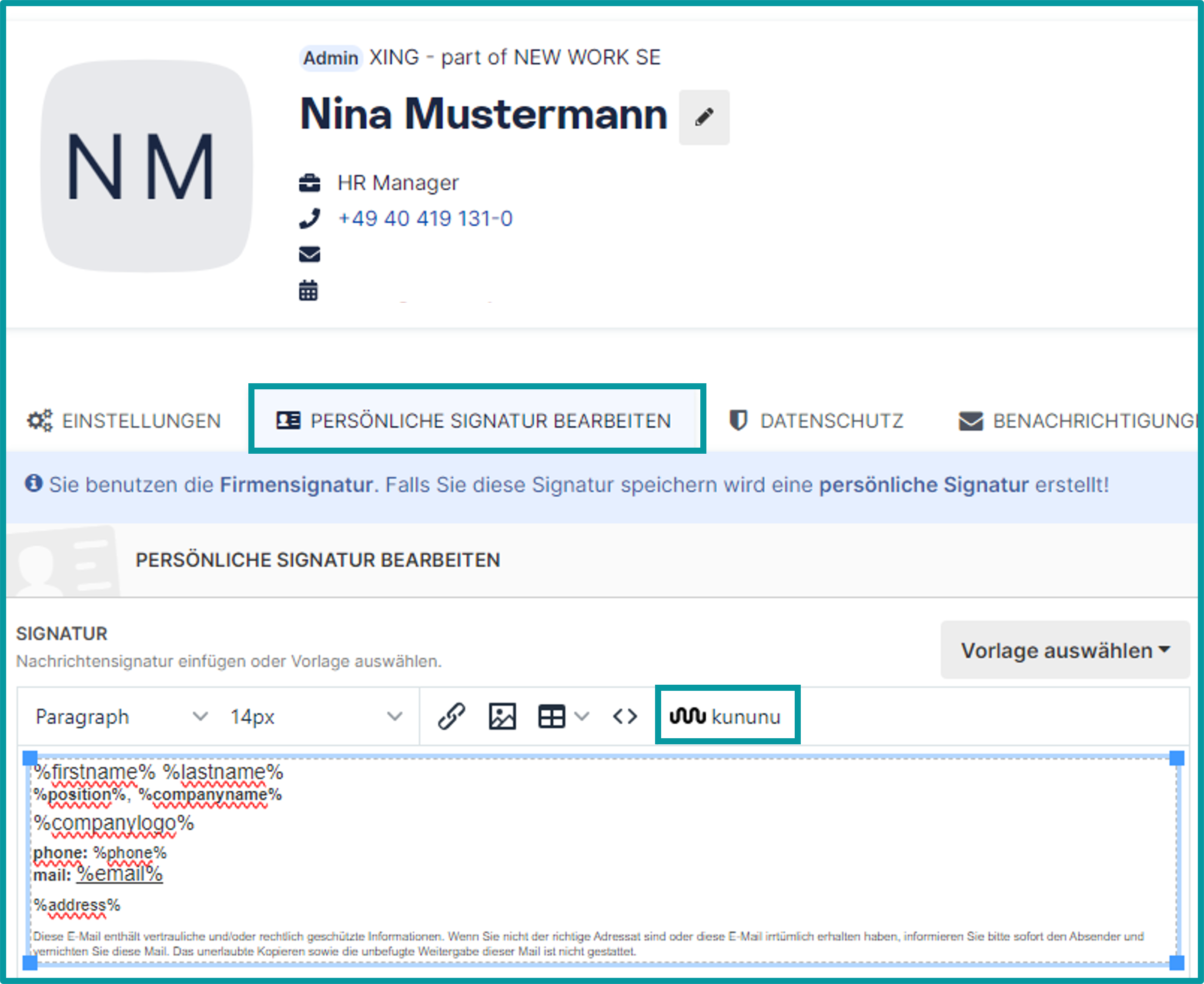
Task: Click the Admin badge
Action: (x=331, y=58)
